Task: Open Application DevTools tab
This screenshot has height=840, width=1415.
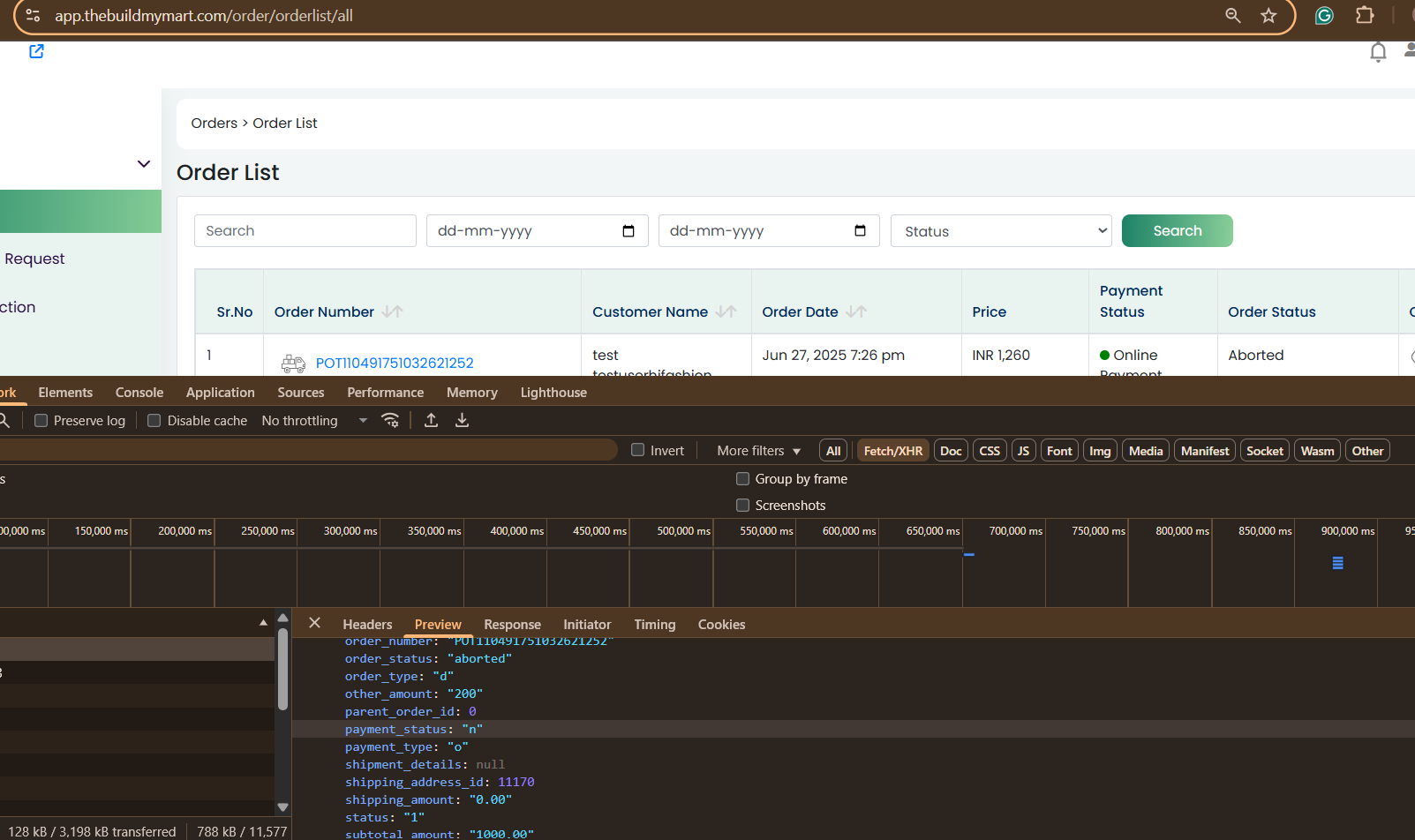Action: (221, 393)
